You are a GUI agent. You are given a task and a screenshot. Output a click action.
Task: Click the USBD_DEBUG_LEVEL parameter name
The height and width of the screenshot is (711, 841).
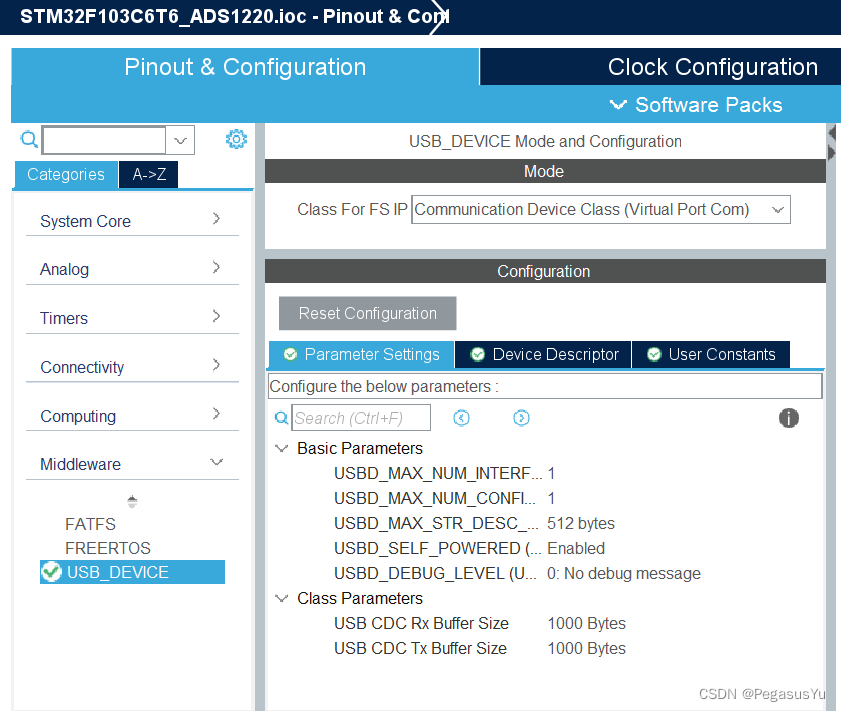point(435,573)
